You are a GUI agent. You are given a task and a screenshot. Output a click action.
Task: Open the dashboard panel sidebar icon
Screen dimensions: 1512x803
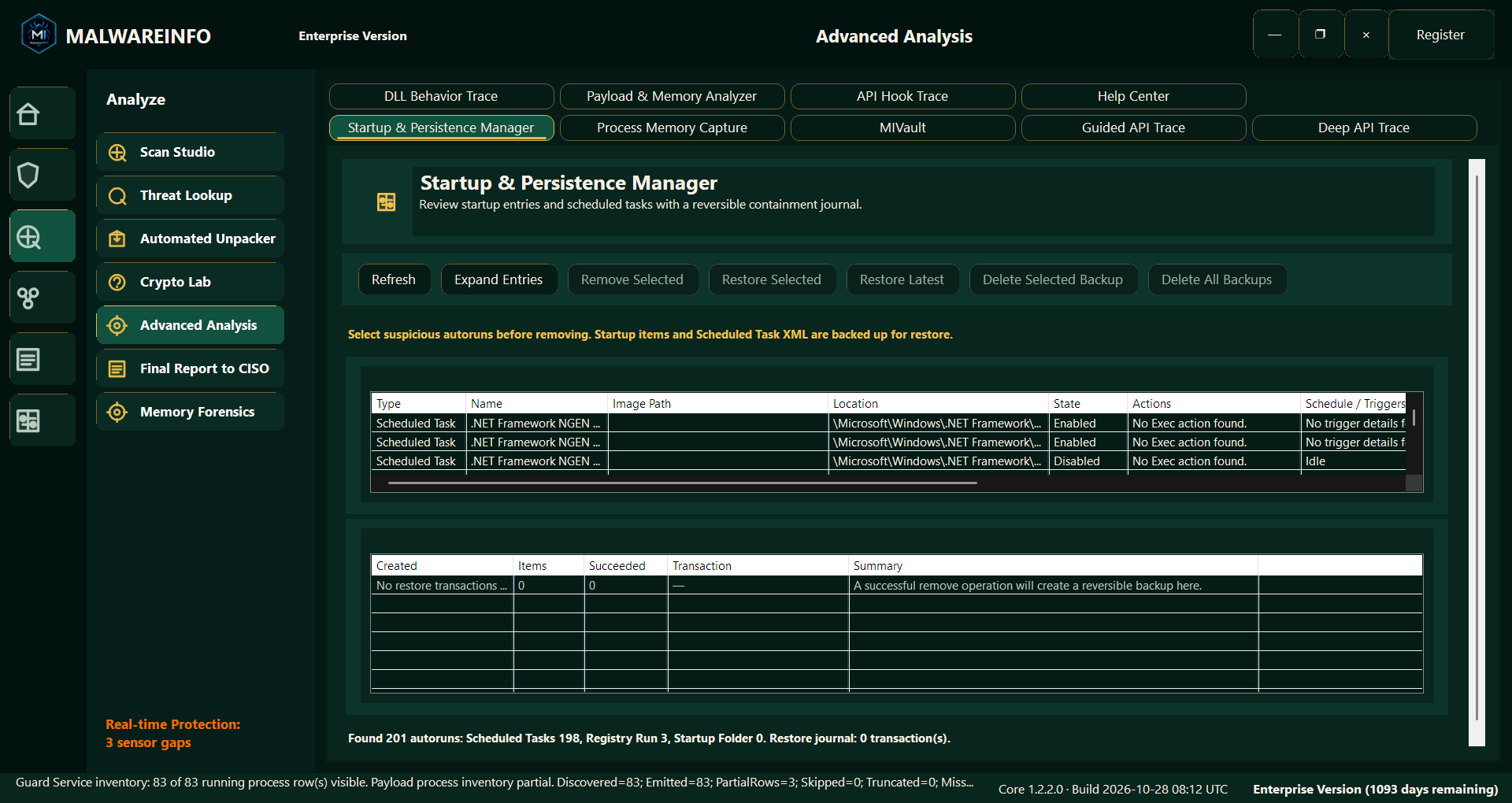point(43,421)
